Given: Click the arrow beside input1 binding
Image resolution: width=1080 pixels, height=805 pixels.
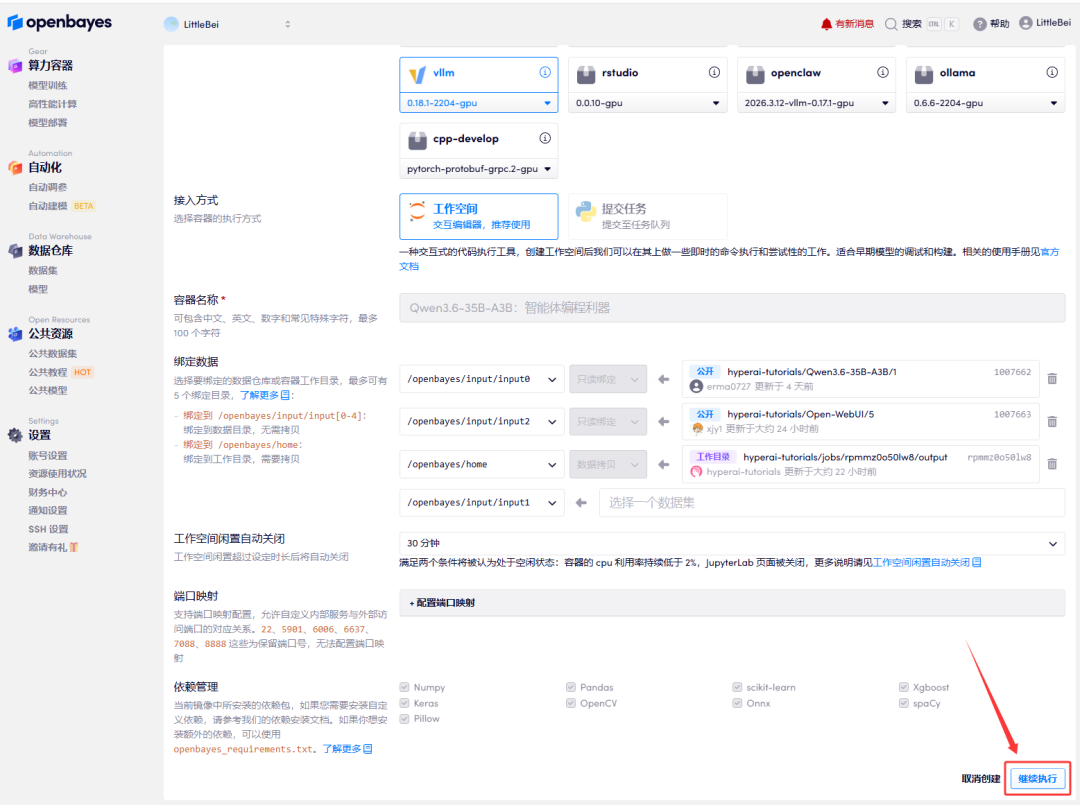Looking at the screenshot, I should (x=581, y=503).
